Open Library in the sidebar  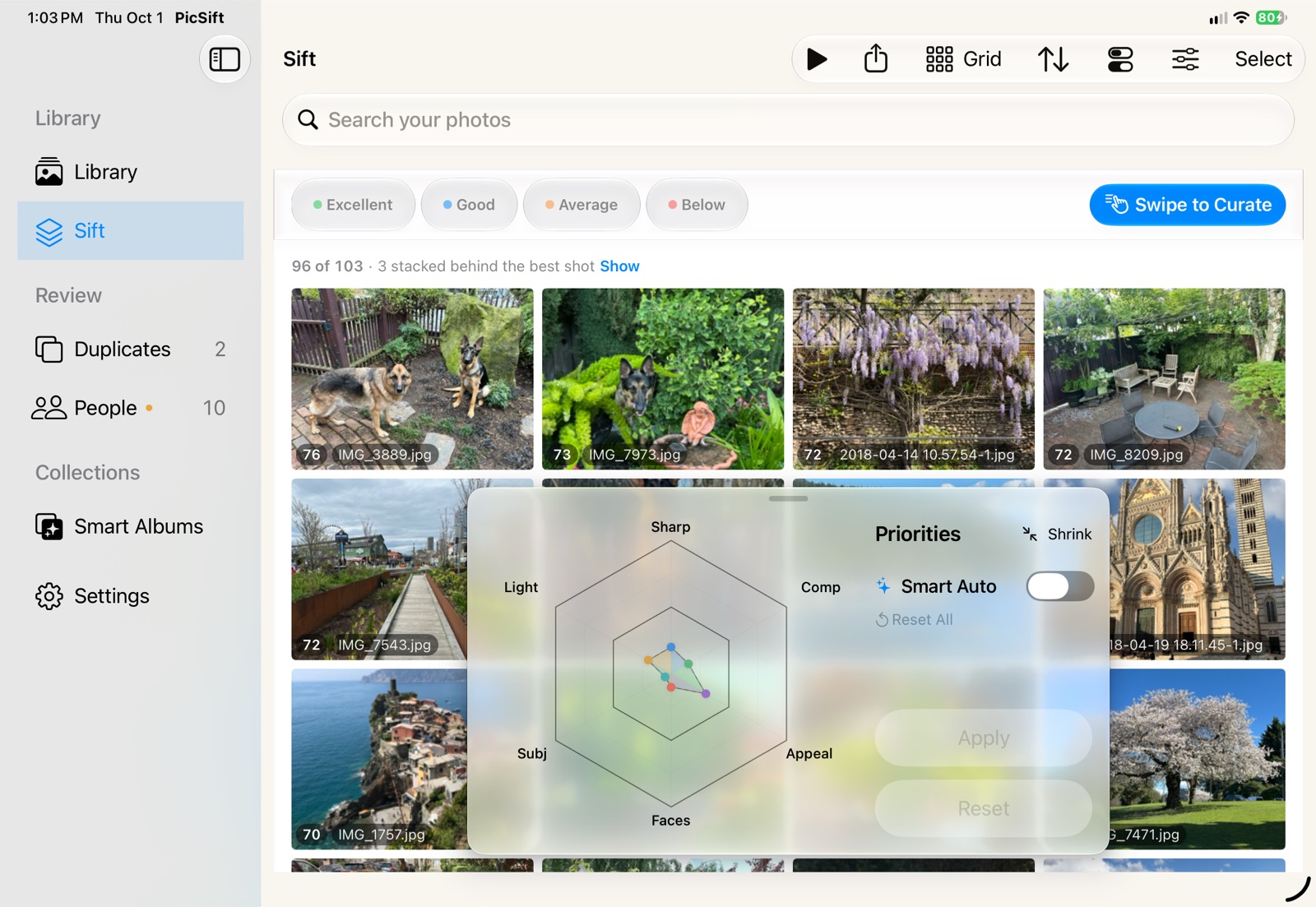[131, 172]
